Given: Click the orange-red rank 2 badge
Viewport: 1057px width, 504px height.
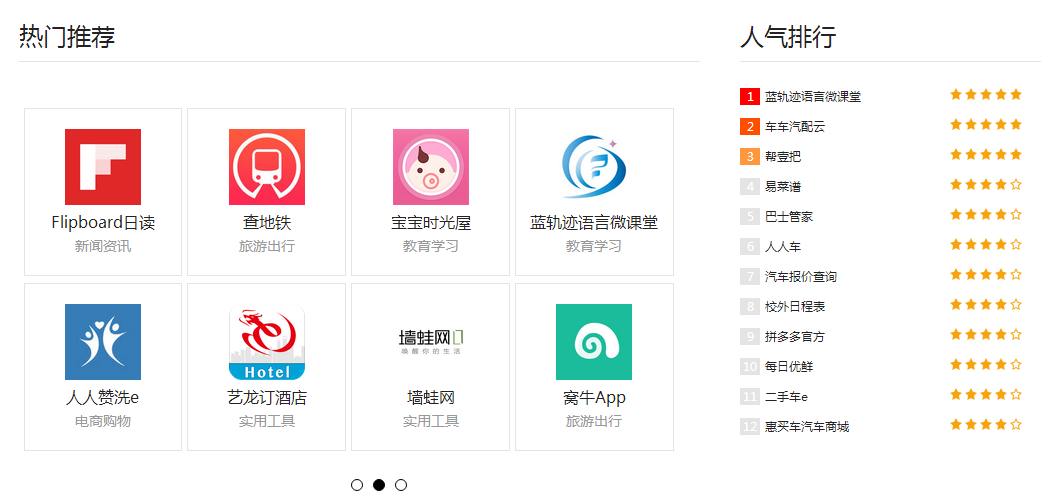Looking at the screenshot, I should [750, 127].
